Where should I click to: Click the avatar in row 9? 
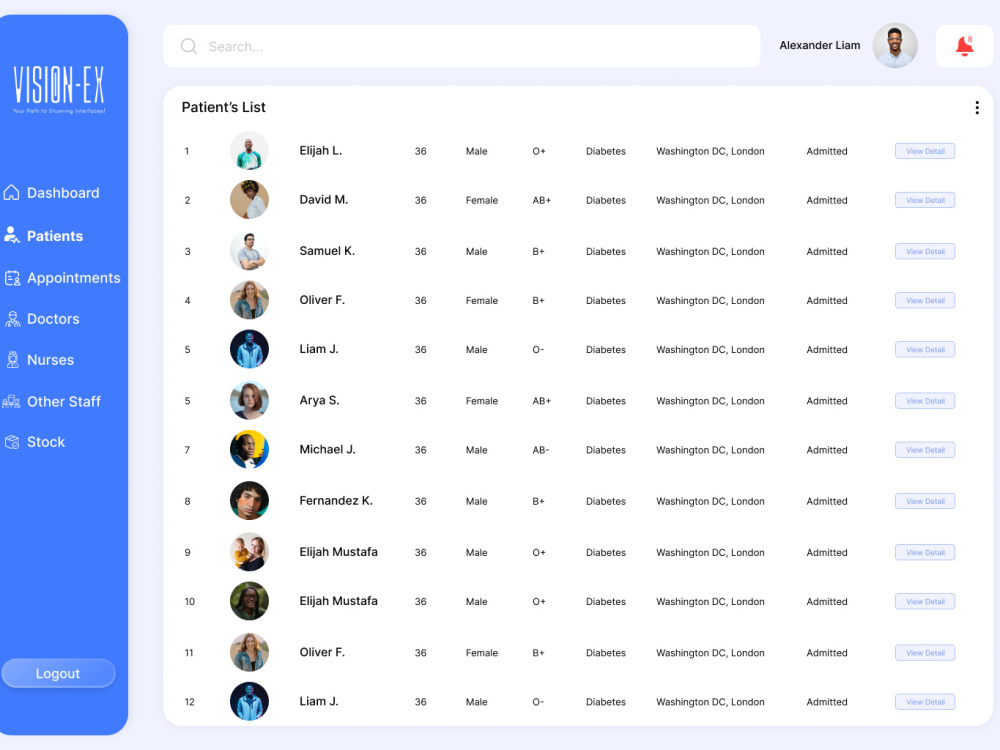(249, 552)
